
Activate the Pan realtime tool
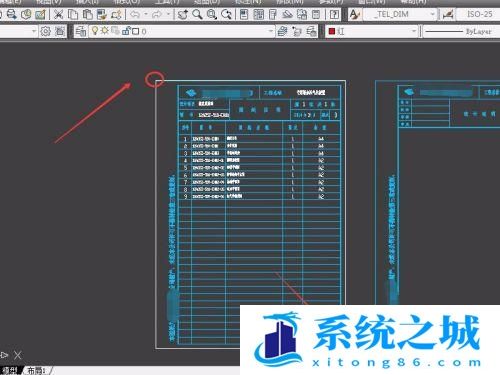tap(182, 14)
